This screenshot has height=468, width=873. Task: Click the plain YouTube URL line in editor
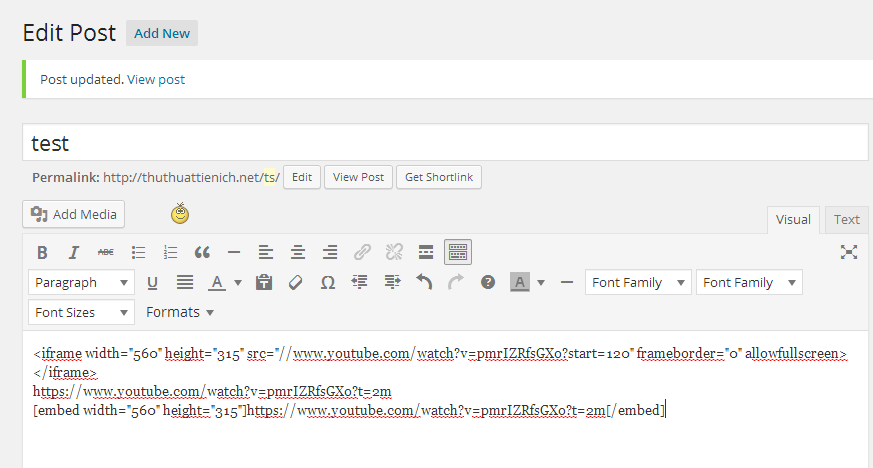pyautogui.click(x=212, y=391)
